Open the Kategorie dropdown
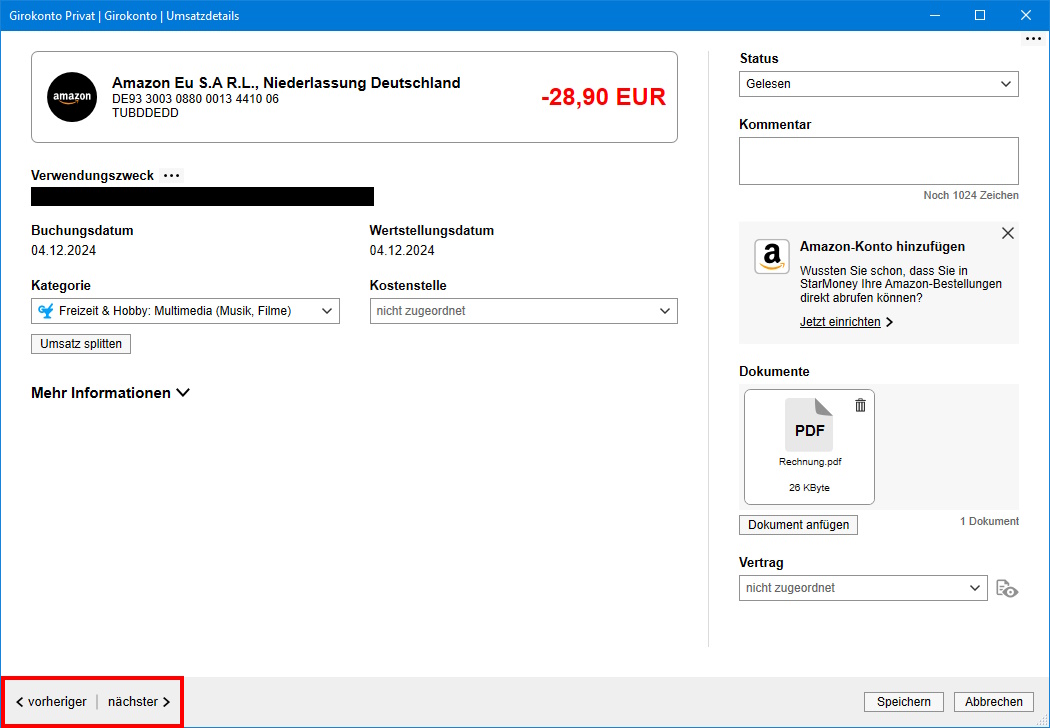Viewport: 1050px width, 728px height. (x=185, y=311)
